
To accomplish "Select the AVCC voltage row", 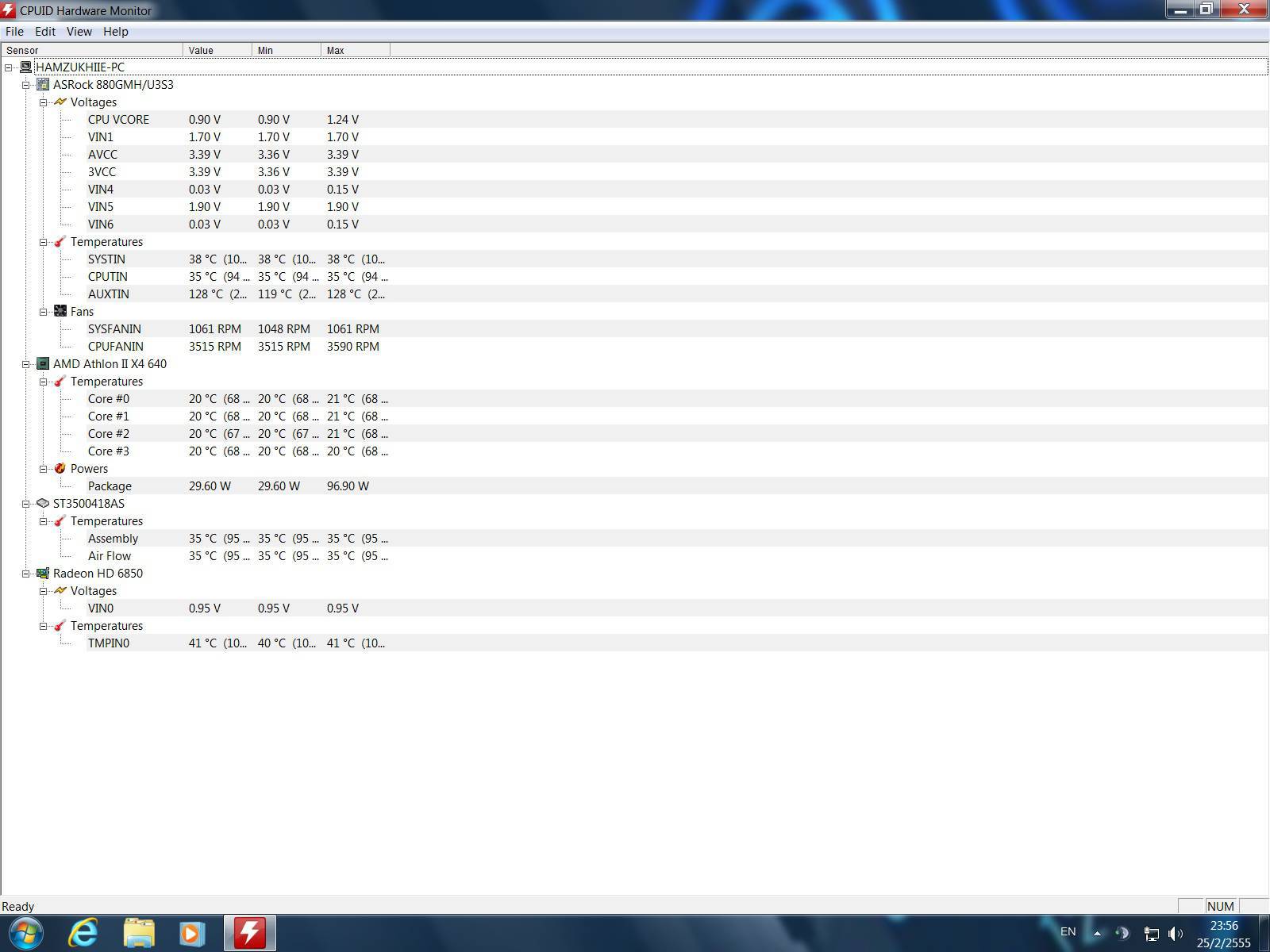I will 634,155.
